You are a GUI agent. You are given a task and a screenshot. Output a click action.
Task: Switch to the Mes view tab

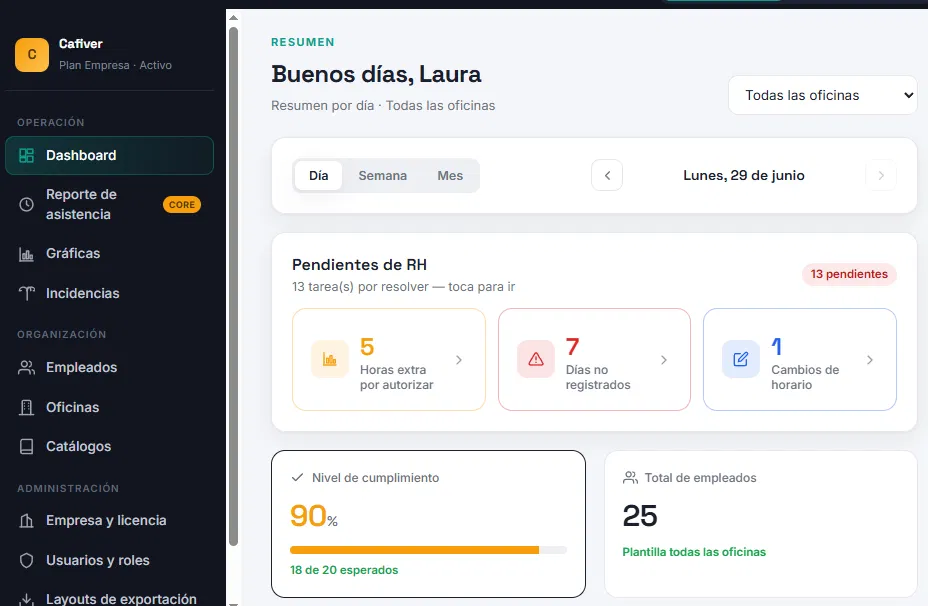450,176
